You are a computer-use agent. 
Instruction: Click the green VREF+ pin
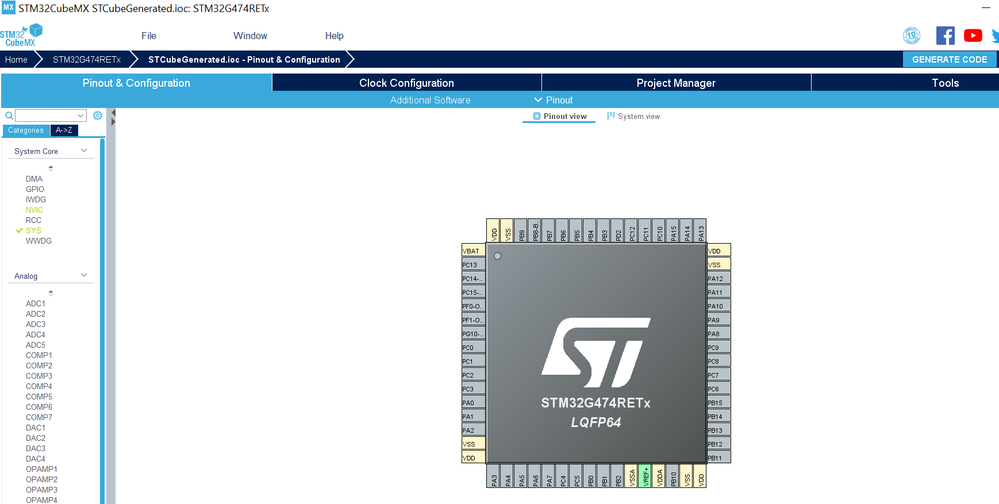point(645,476)
